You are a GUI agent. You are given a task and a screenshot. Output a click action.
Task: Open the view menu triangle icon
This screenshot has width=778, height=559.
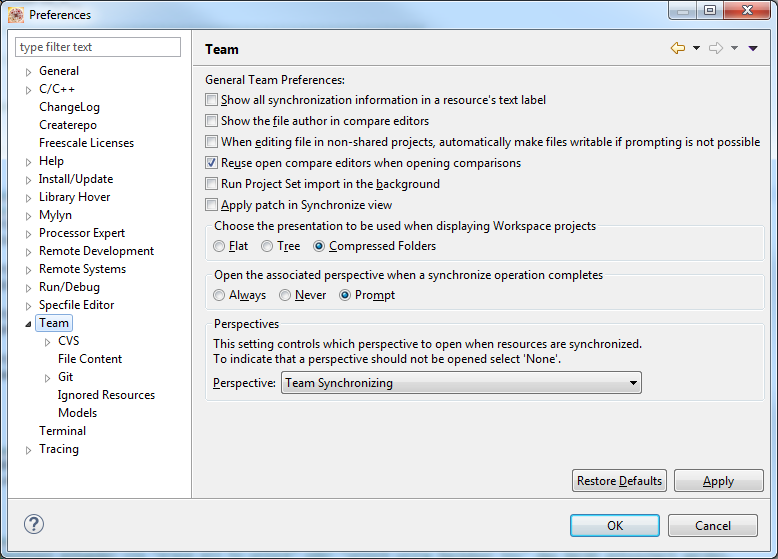click(x=753, y=48)
